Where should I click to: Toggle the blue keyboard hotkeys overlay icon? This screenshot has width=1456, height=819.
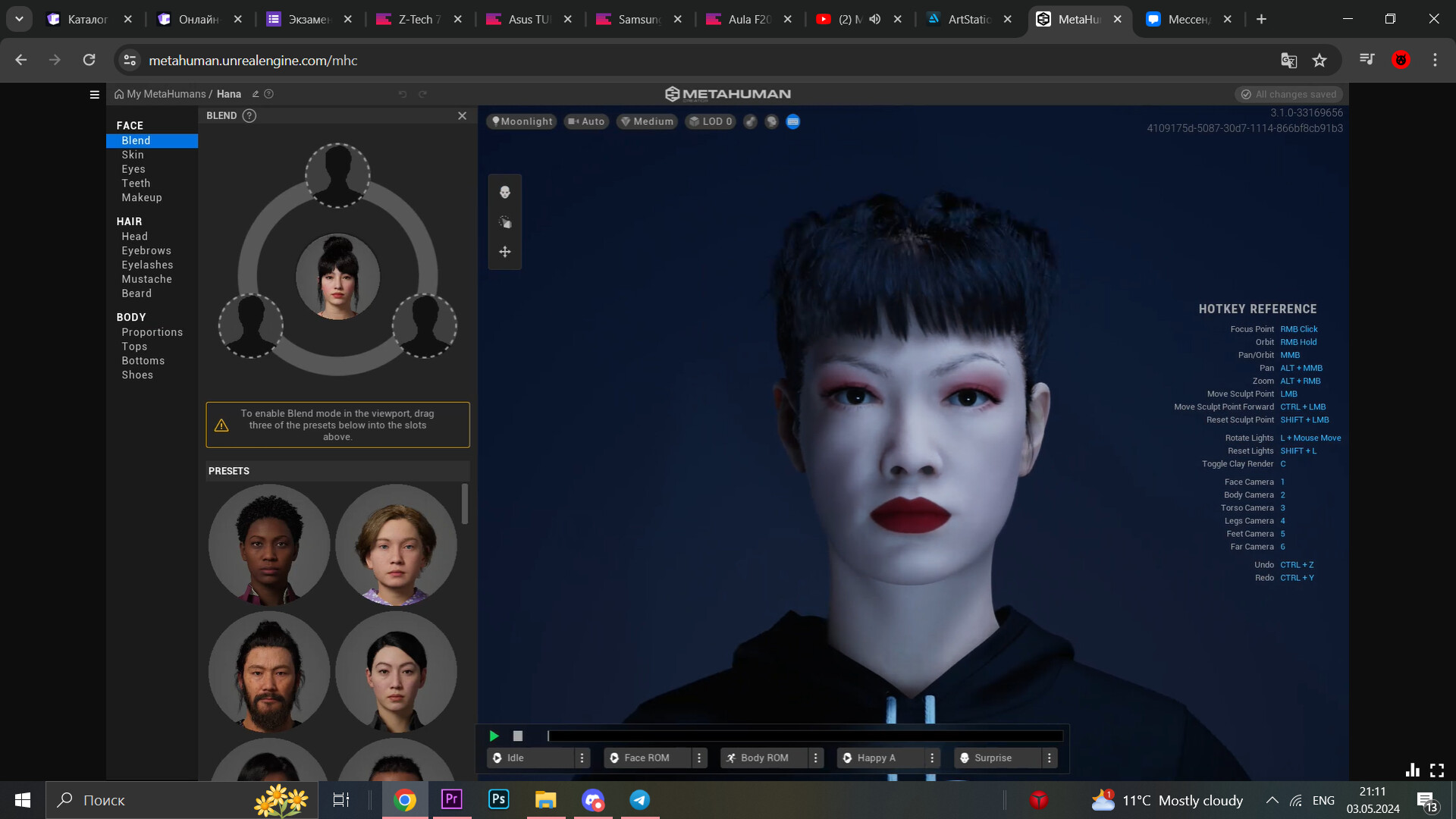click(793, 121)
